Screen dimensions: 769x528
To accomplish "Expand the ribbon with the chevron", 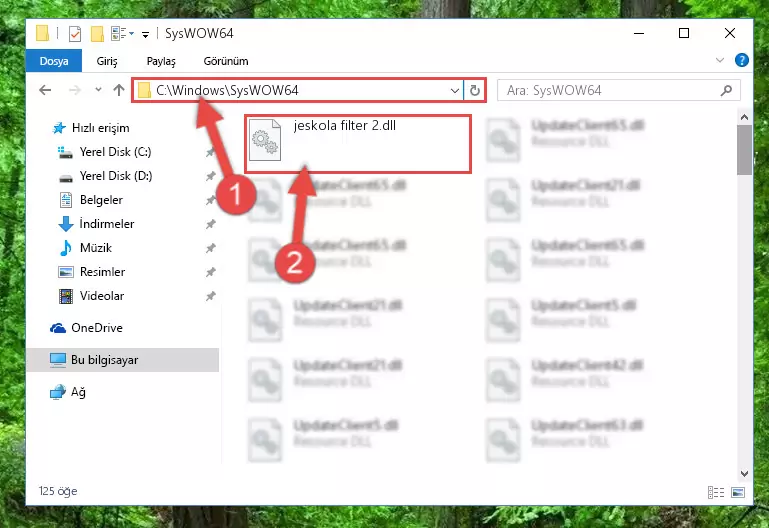I will pos(719,60).
